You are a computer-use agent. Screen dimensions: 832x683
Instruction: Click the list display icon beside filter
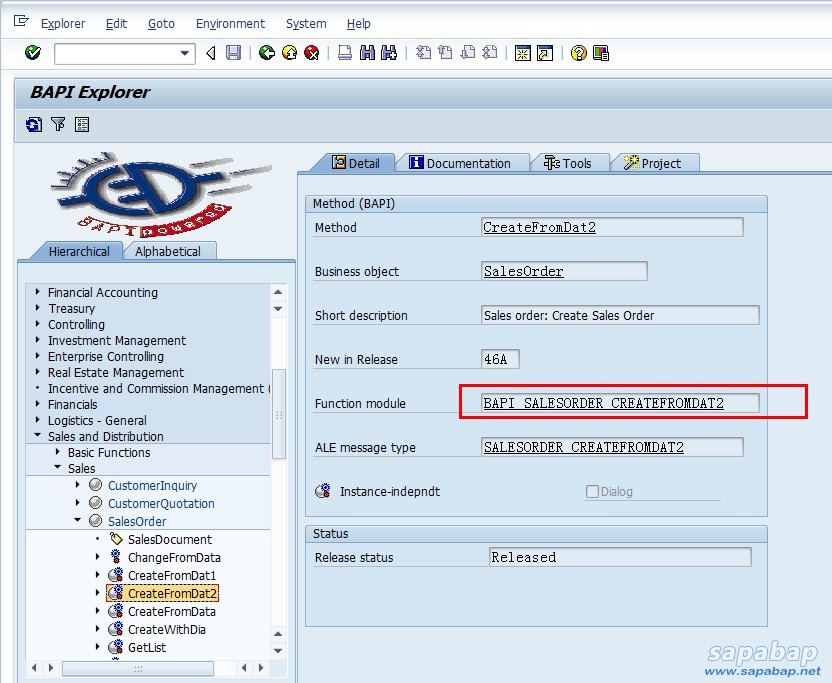tap(82, 125)
